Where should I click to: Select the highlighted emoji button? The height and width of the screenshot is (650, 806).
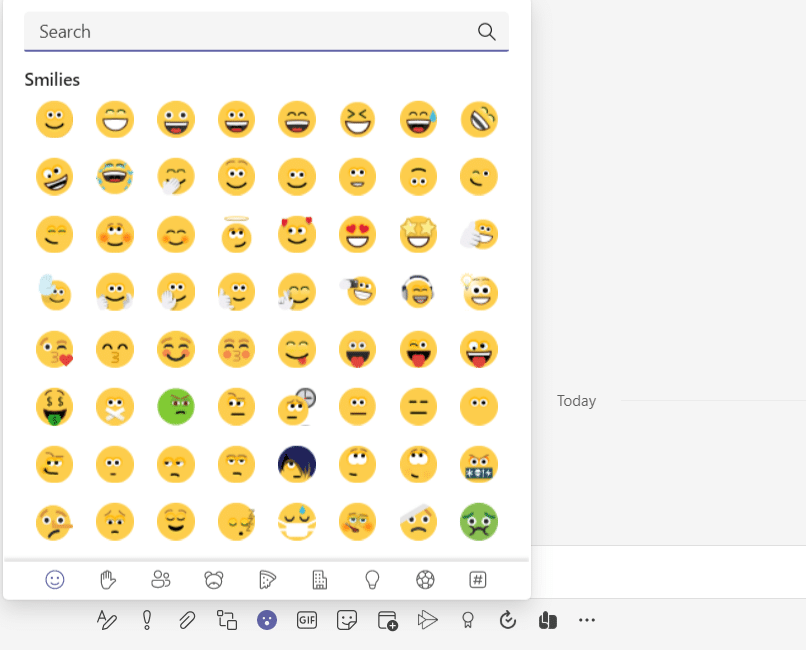[267, 620]
